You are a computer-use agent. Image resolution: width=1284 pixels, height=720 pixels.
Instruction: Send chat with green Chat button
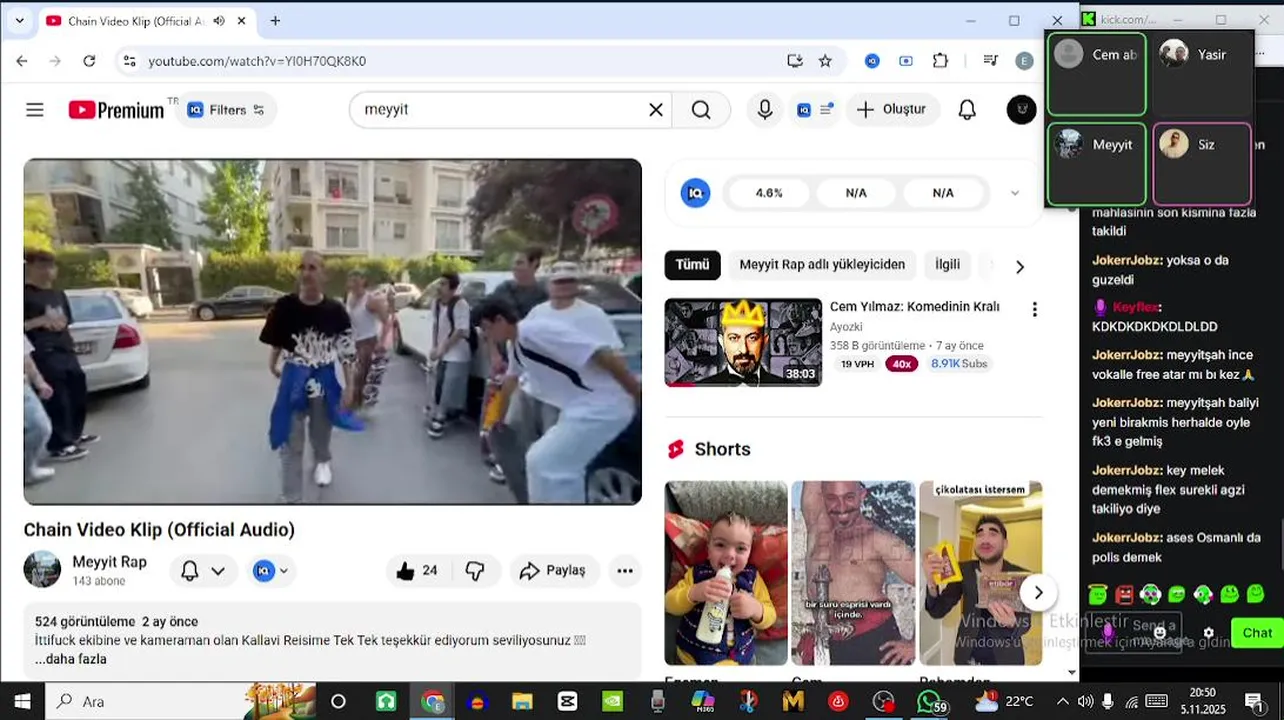pos(1257,633)
